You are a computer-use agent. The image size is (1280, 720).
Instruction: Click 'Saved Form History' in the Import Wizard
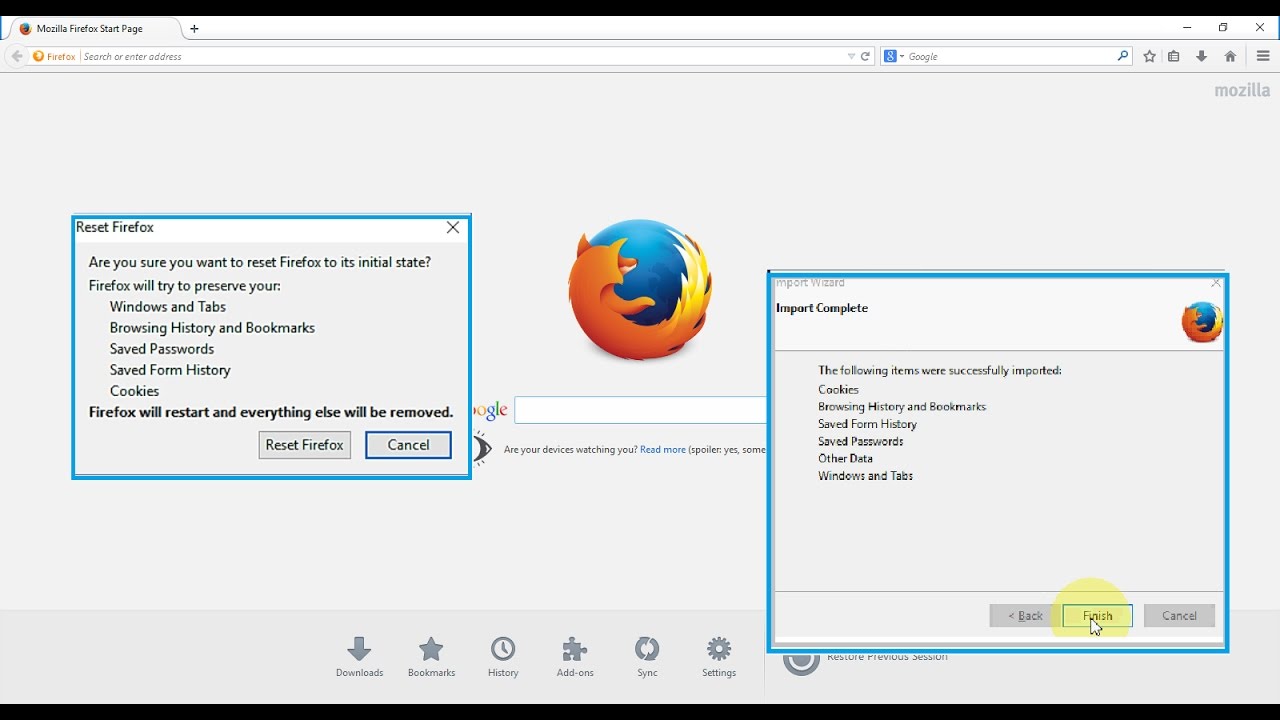coord(867,424)
